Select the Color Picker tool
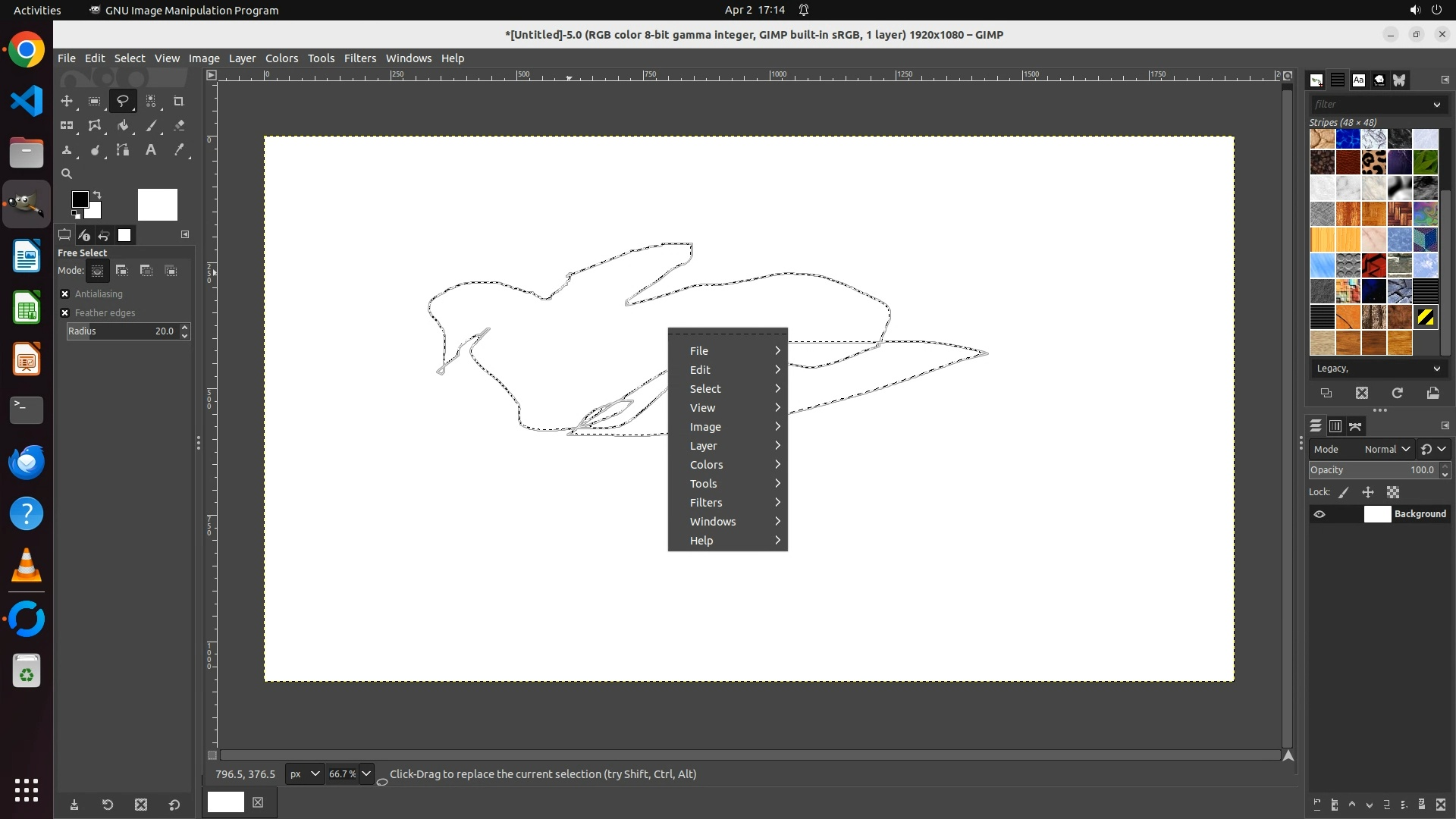This screenshot has width=1456, height=819. [x=179, y=150]
